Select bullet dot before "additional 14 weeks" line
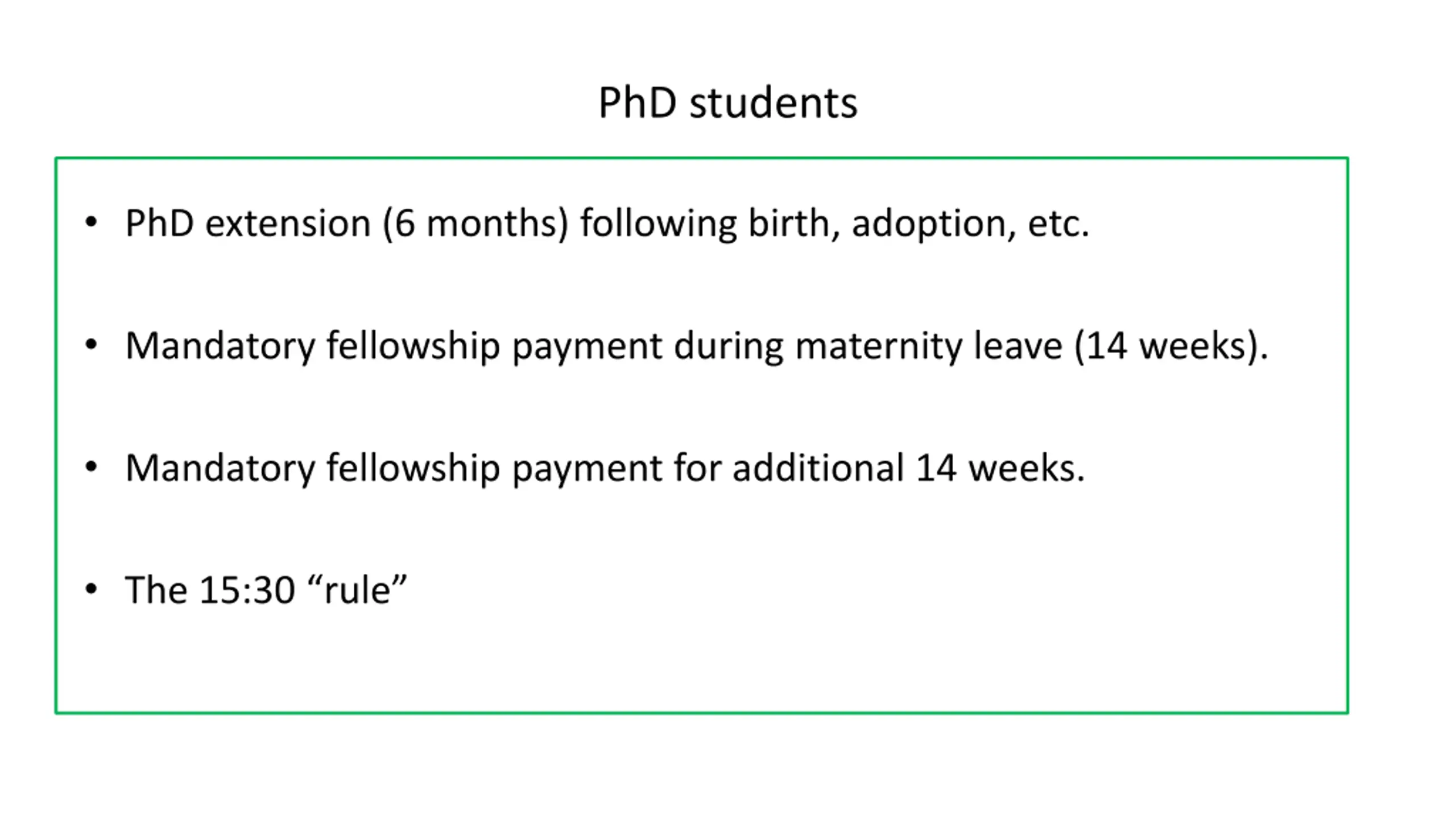 91,467
